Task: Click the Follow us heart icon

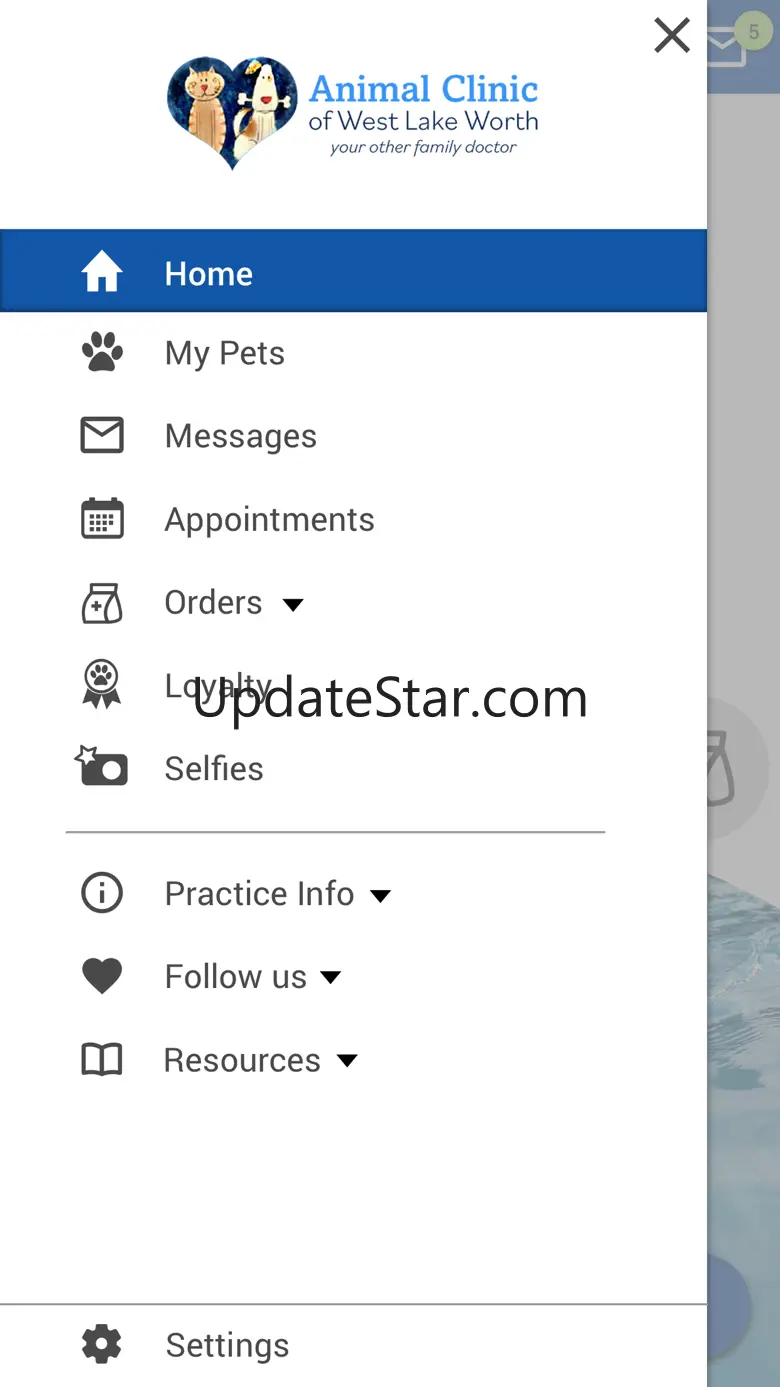Action: click(x=102, y=976)
